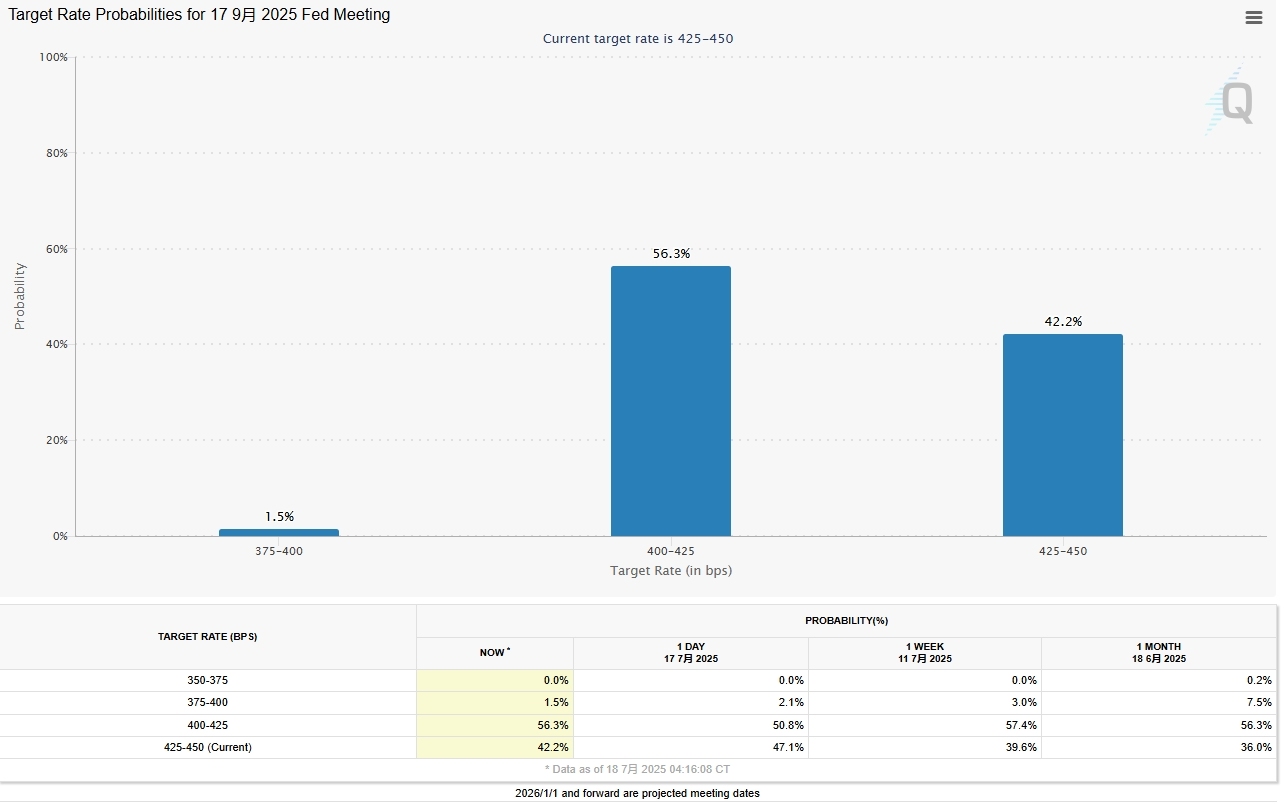
Task: Click the 1 WEEK value 3.0% in the table
Action: click(1024, 703)
